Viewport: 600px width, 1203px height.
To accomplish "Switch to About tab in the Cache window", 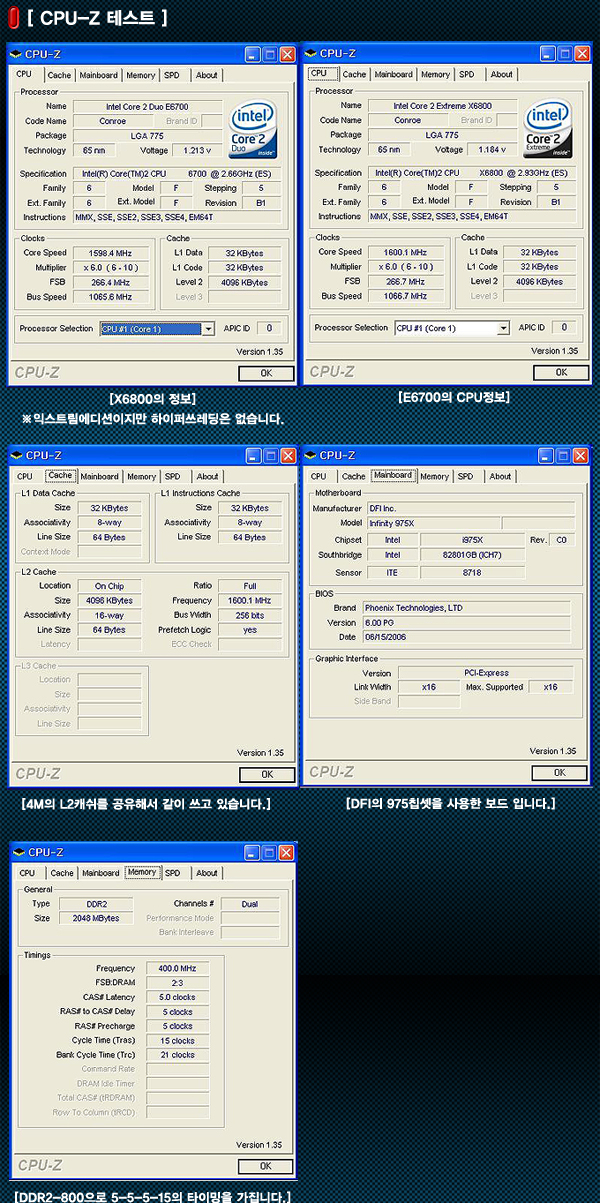I will [207, 476].
